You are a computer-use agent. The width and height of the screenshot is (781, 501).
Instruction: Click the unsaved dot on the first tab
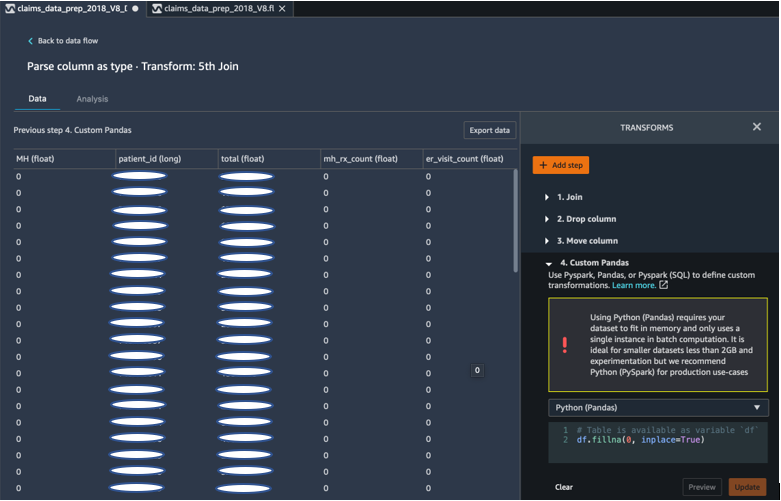(x=135, y=8)
